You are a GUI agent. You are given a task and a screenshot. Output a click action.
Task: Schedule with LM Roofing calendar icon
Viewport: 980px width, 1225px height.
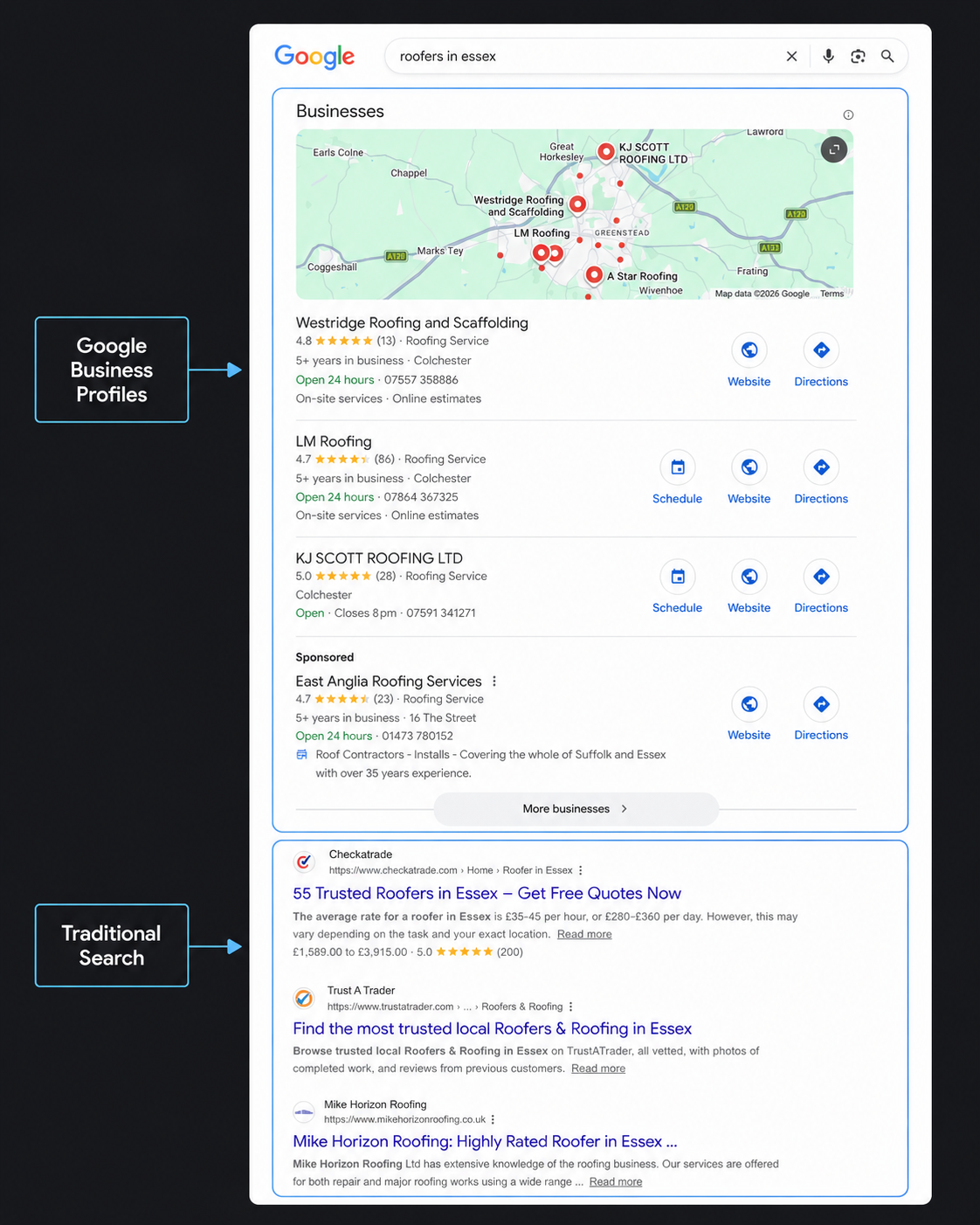coord(678,467)
